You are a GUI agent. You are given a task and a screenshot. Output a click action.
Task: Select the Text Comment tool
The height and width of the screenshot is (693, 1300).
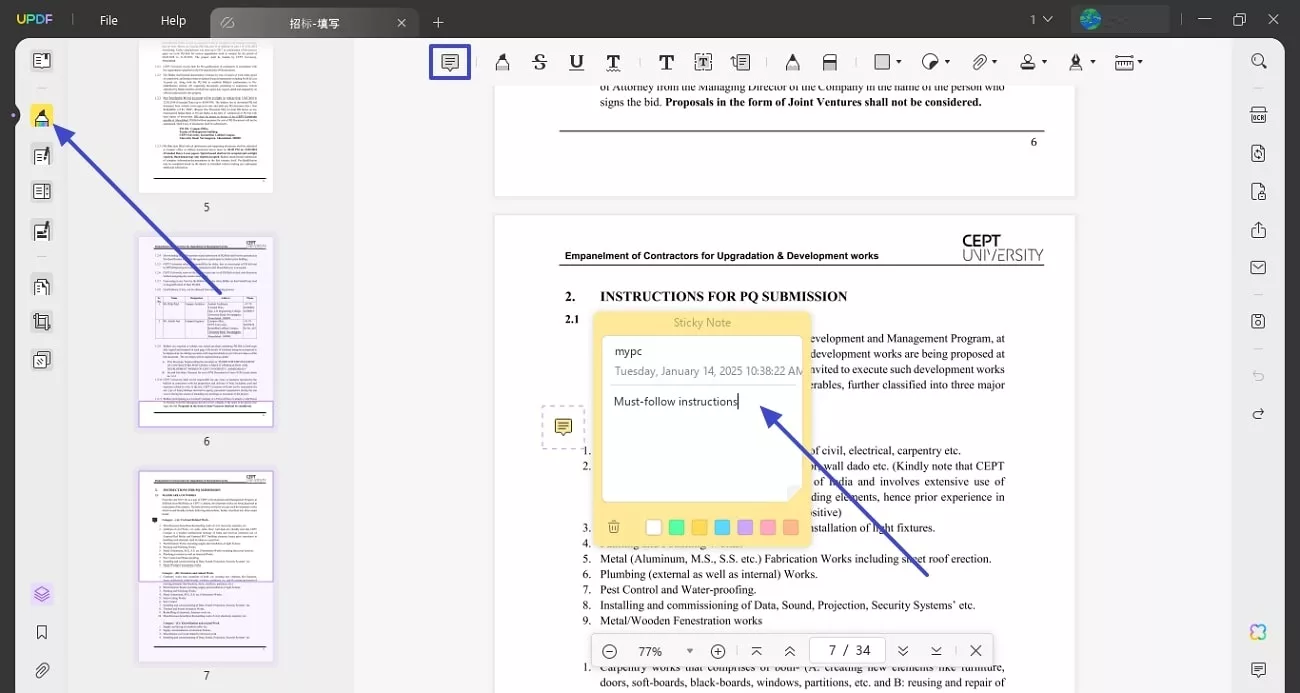[x=666, y=62]
